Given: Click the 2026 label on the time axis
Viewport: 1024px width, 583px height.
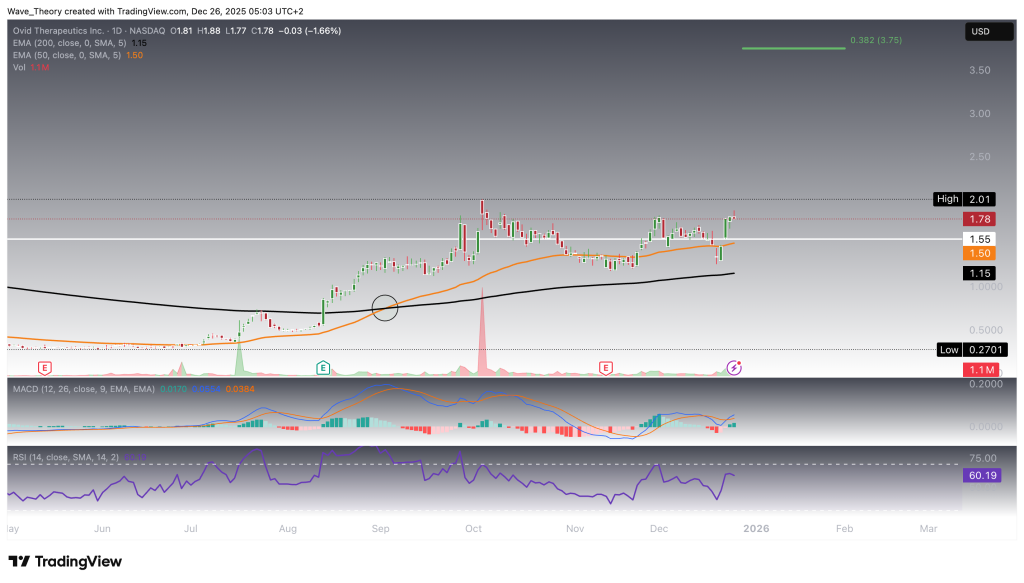Looking at the screenshot, I should 759,527.
